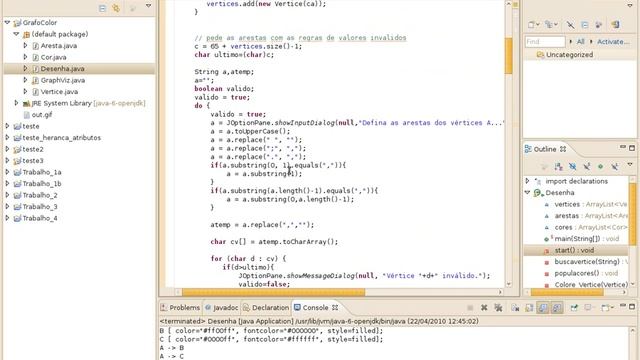Expand Aresta.java in the tree
The image size is (640, 360).
tap(25, 45)
